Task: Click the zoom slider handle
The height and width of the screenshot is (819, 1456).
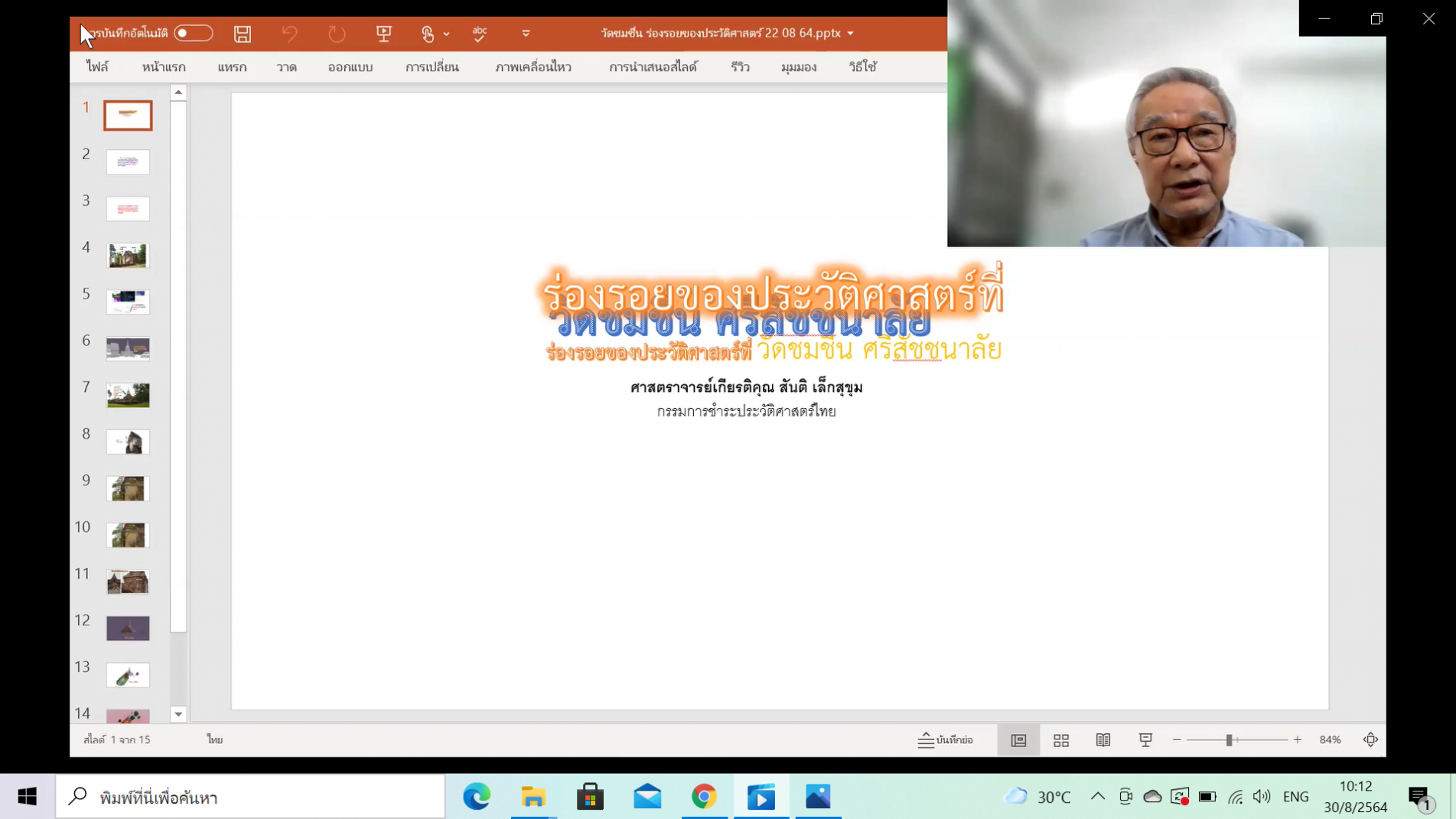Action: (x=1229, y=740)
